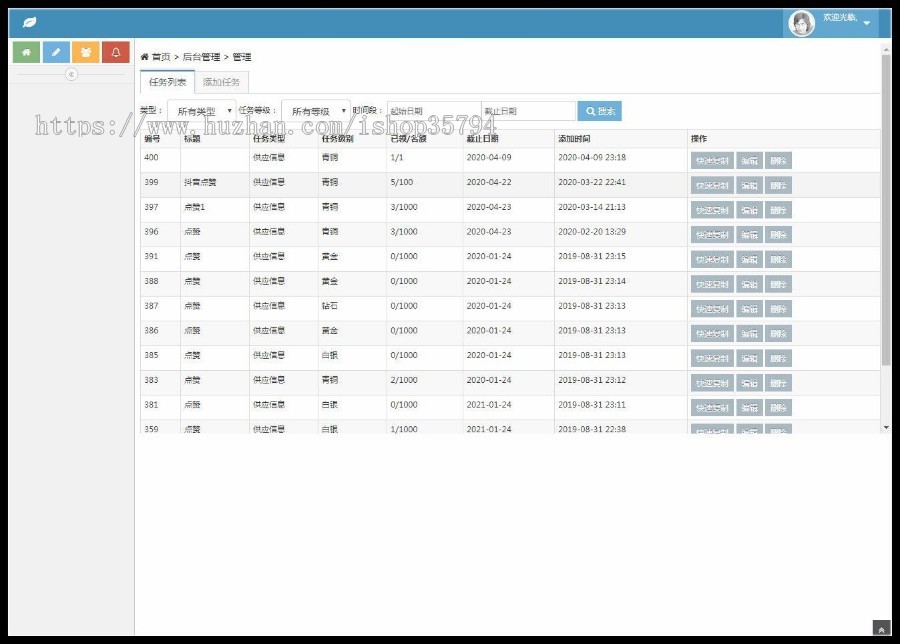900x644 pixels.
Task: Click the blue pencil edit shortcut
Action: pos(56,52)
